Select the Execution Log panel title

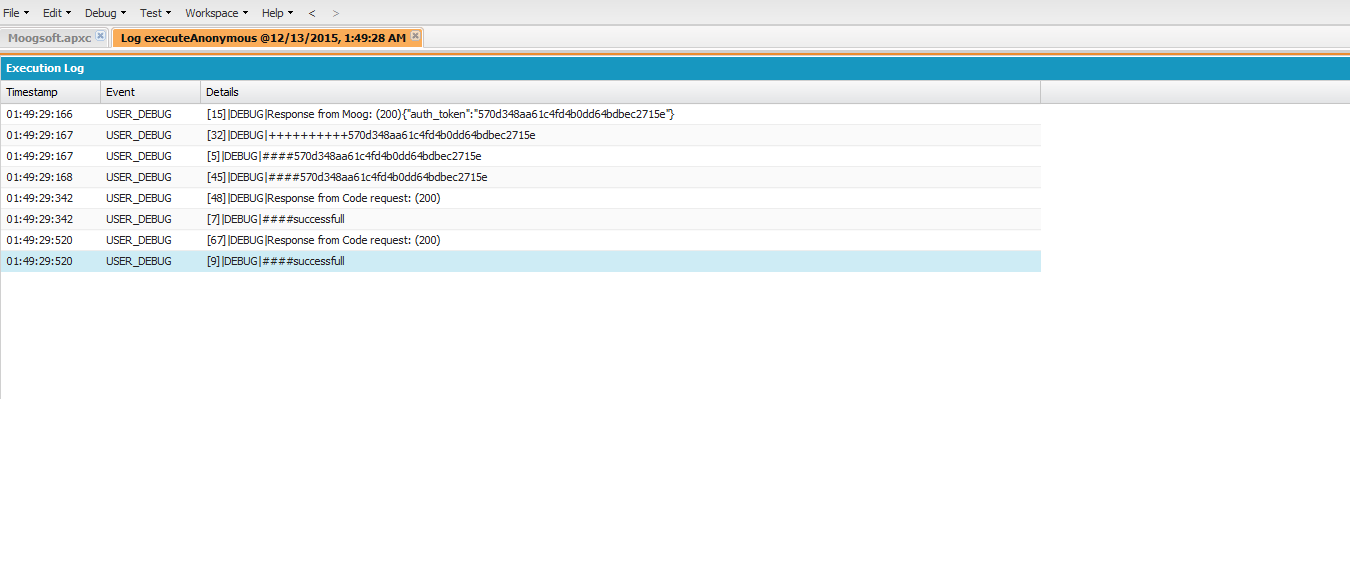pos(45,68)
